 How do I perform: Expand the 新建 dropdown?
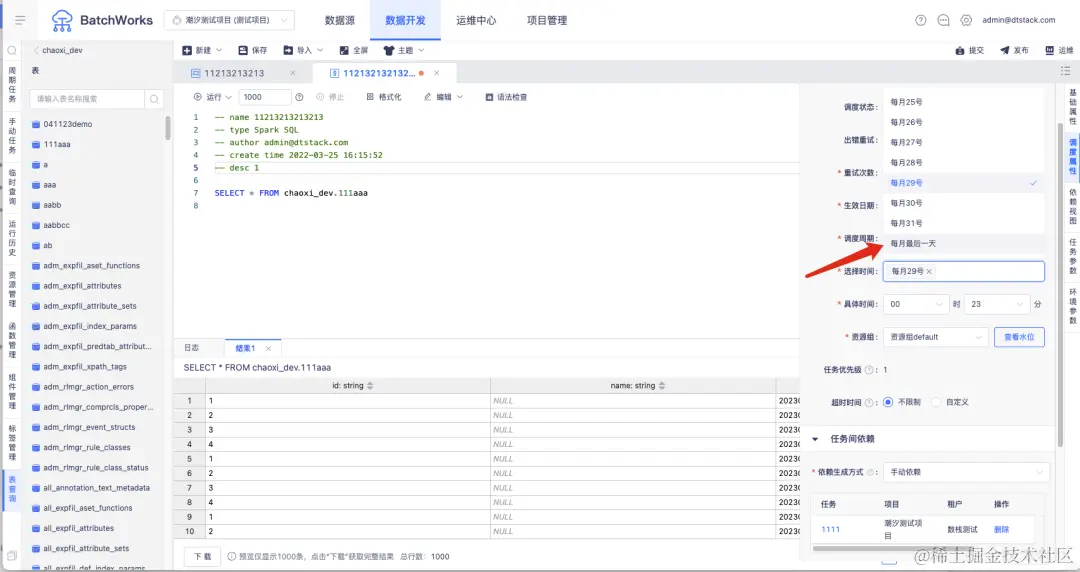pos(219,50)
